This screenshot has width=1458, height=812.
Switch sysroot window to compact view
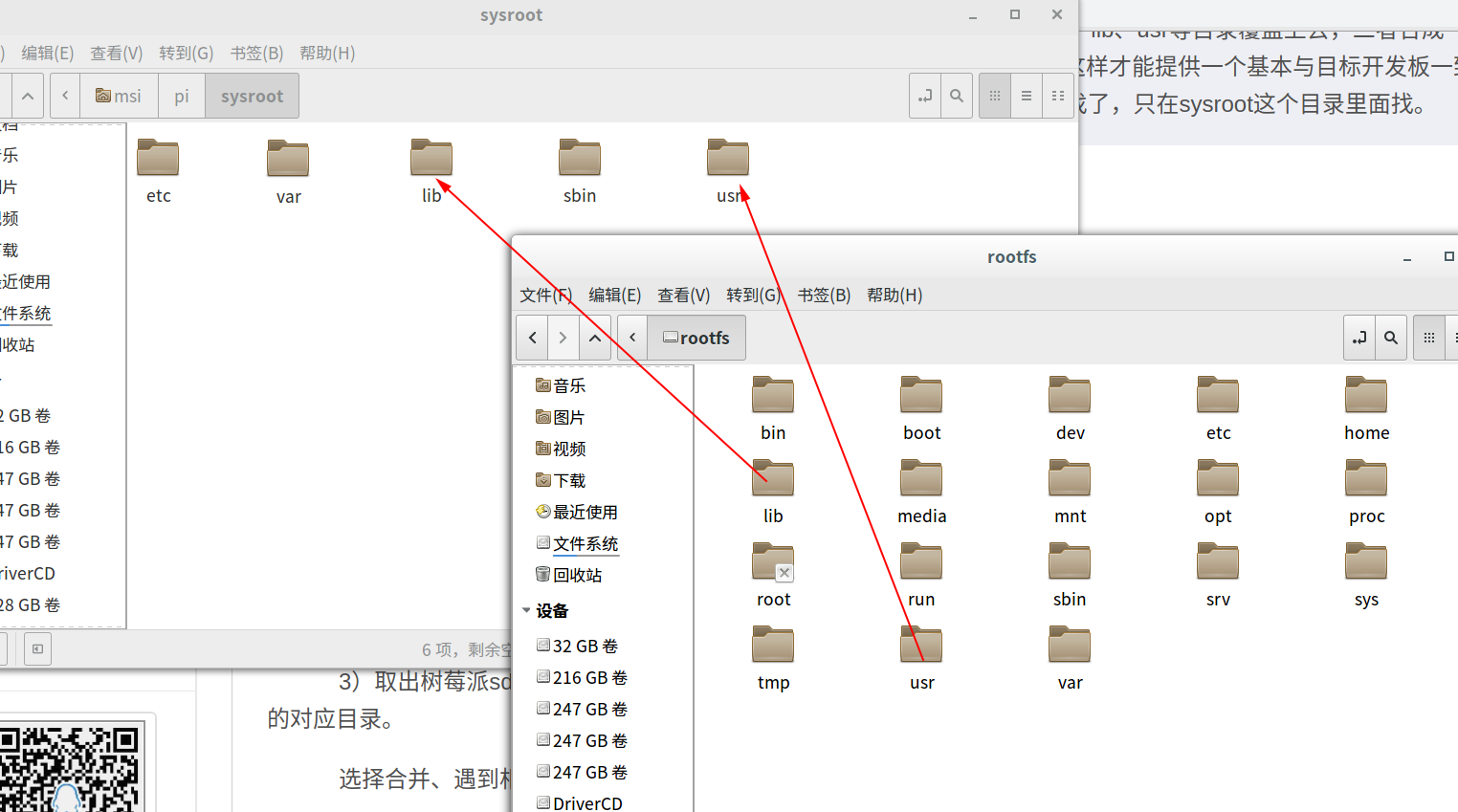1058,96
